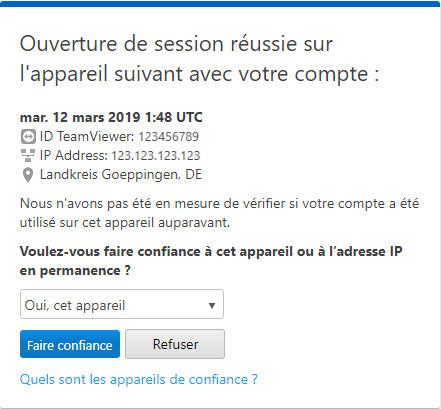Click the blue bar atop the dialog
The height and width of the screenshot is (409, 441).
[x=220, y=4]
